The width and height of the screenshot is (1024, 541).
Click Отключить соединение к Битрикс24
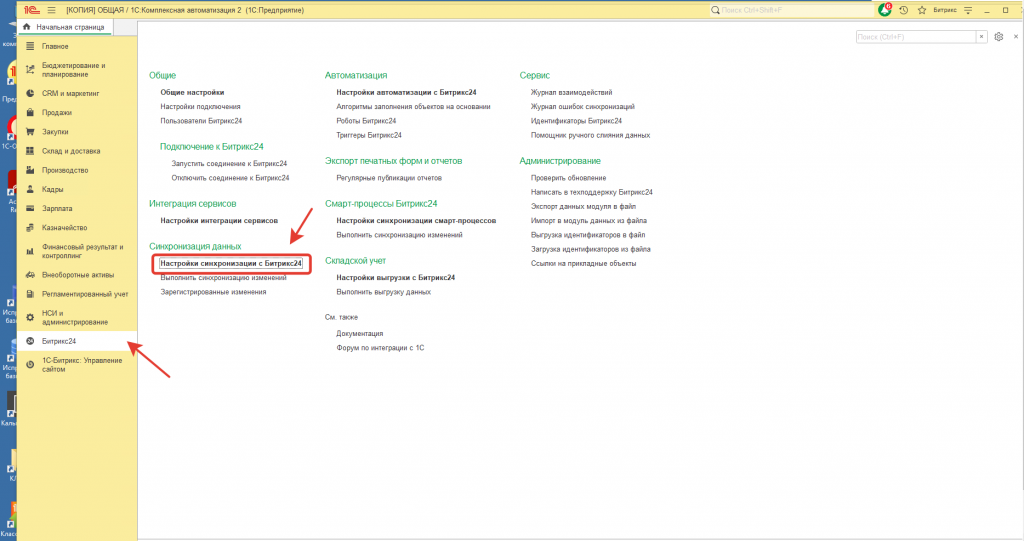click(230, 178)
